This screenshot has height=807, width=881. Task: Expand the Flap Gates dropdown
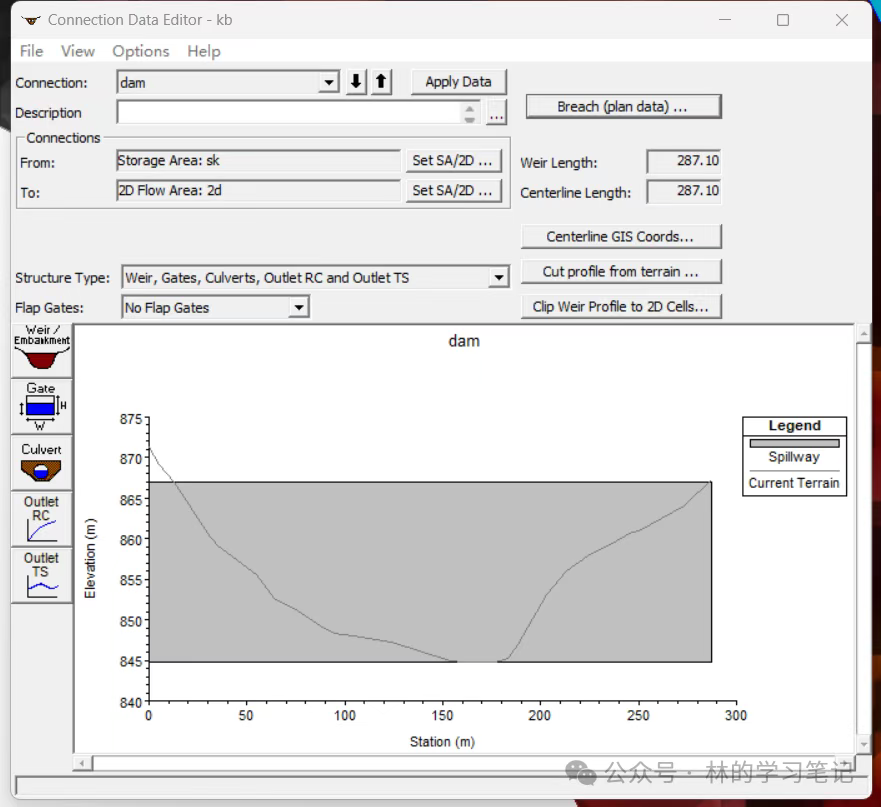[x=298, y=308]
